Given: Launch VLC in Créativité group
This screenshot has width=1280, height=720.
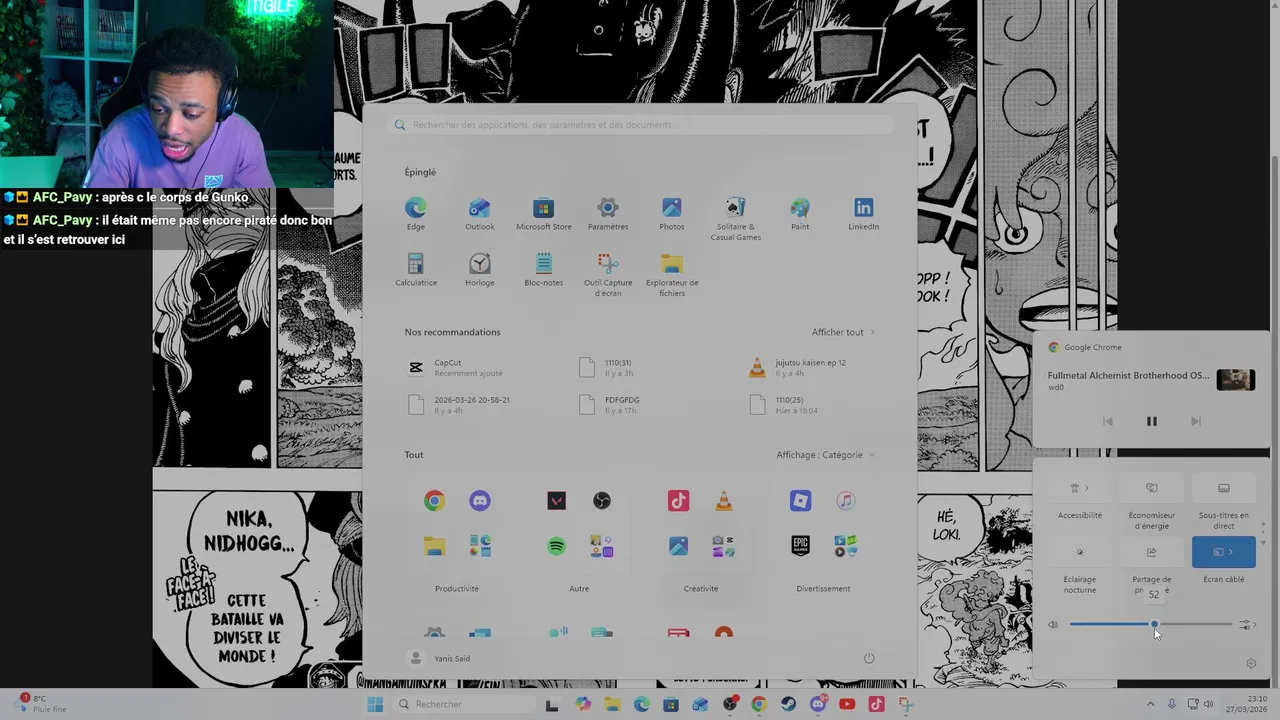Looking at the screenshot, I should [x=724, y=501].
